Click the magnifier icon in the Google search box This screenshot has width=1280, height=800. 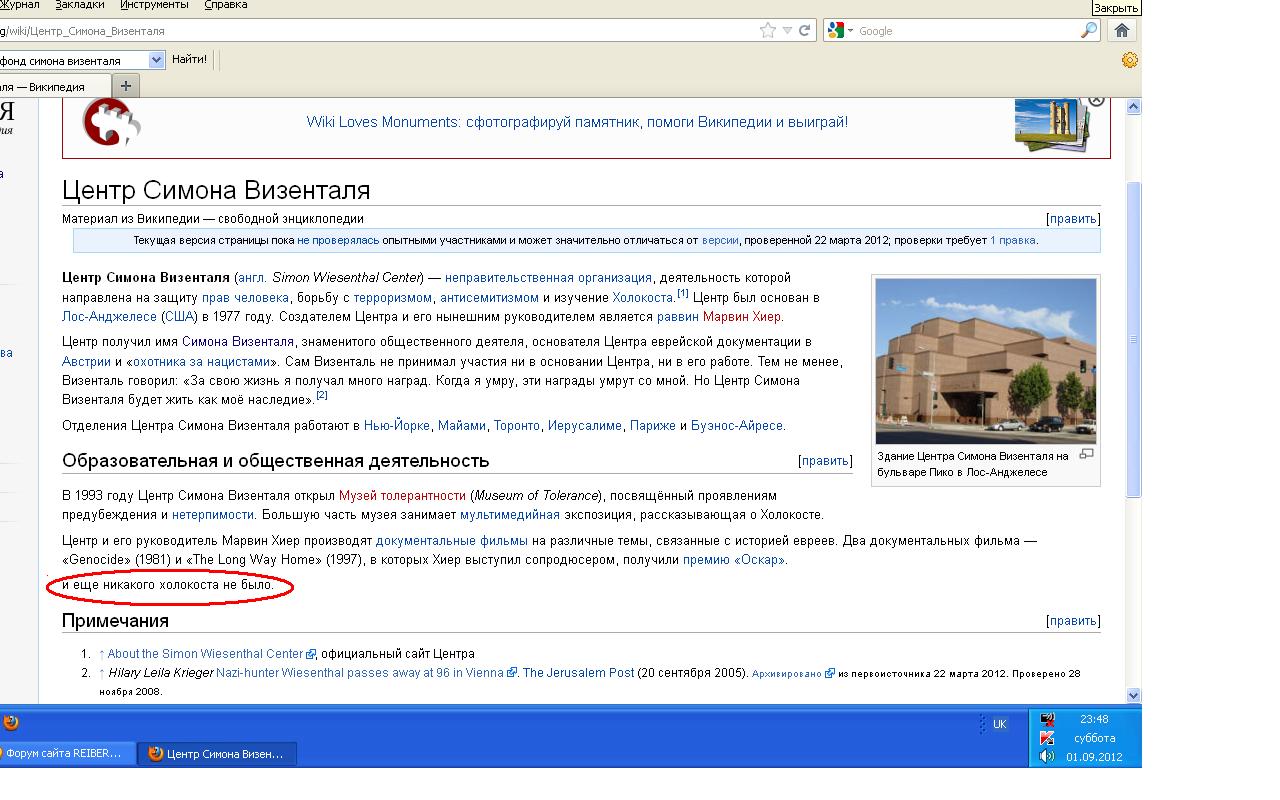pos(1089,31)
